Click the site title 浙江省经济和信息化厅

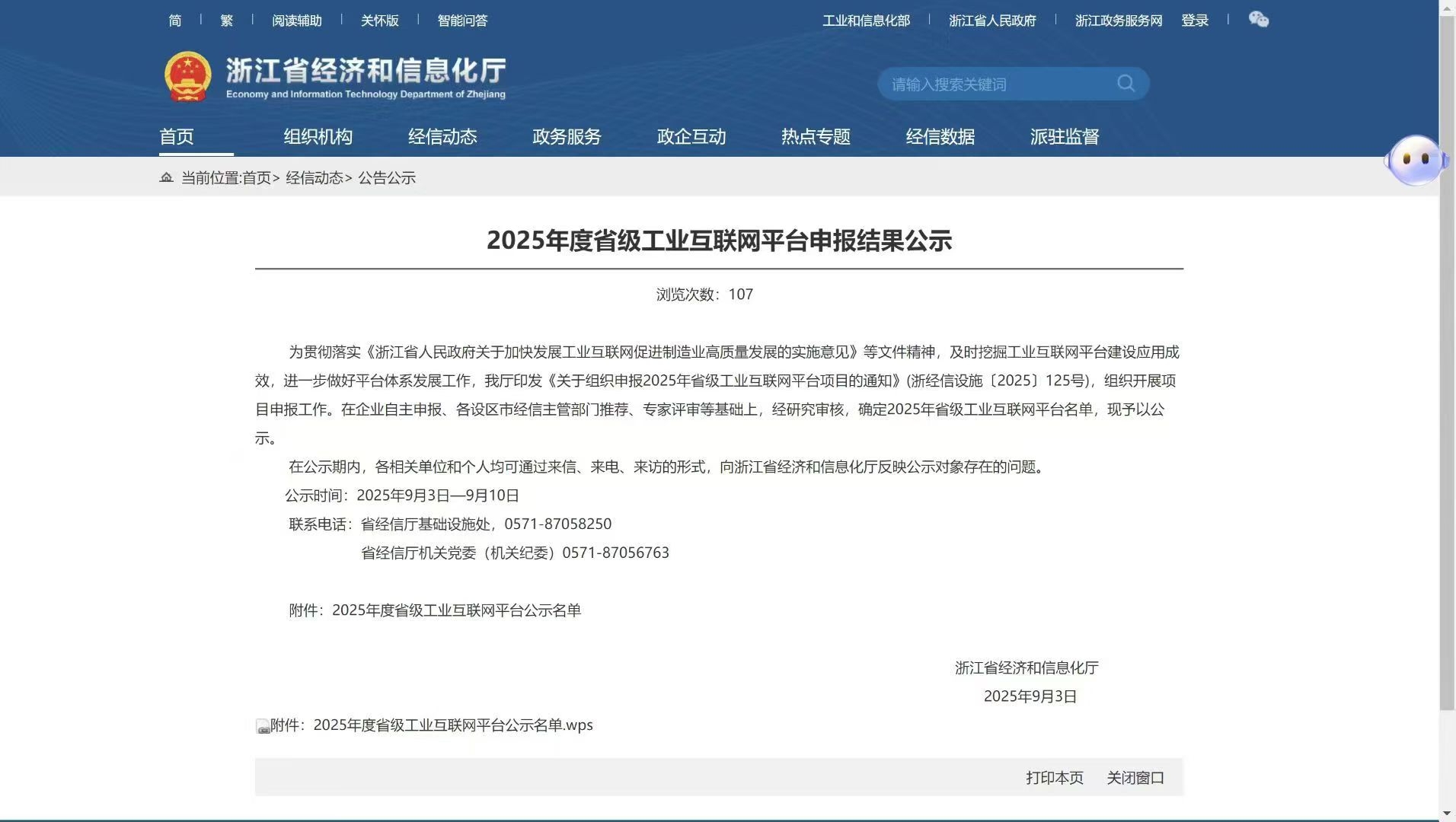[366, 70]
